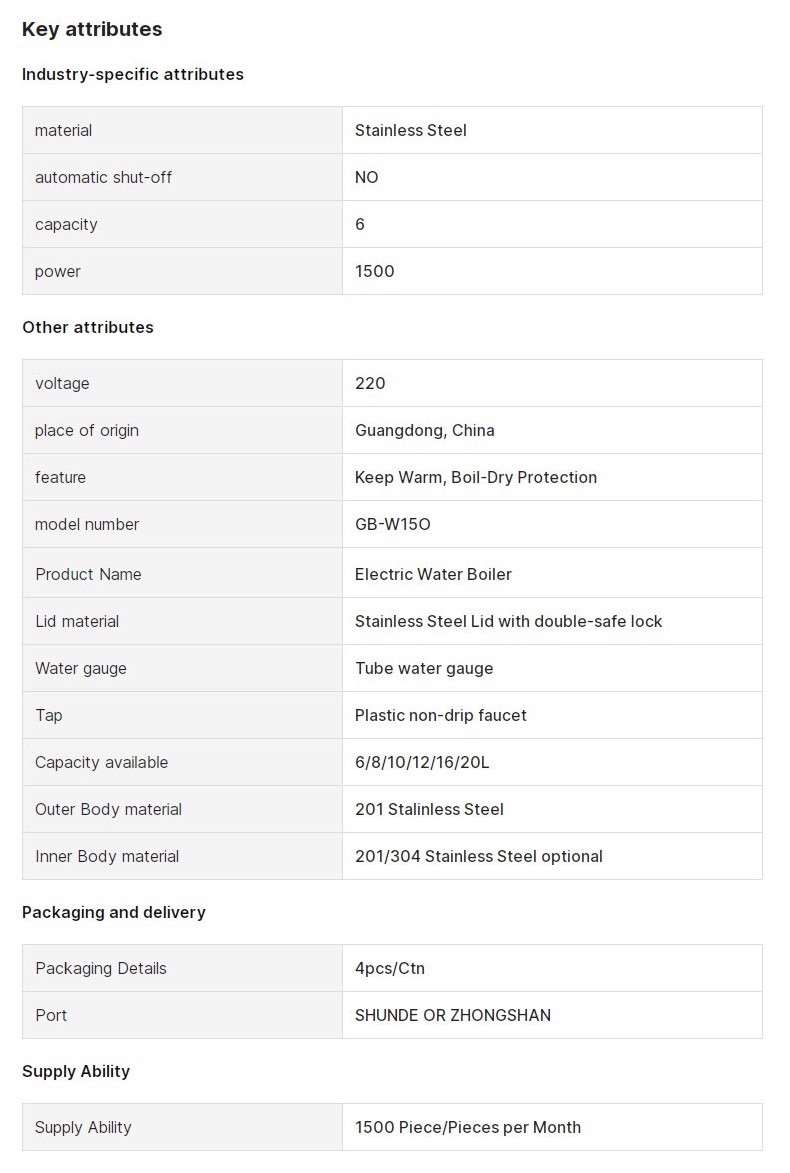Click the Stainless Steel material value
This screenshot has width=790, height=1173.
pos(411,130)
